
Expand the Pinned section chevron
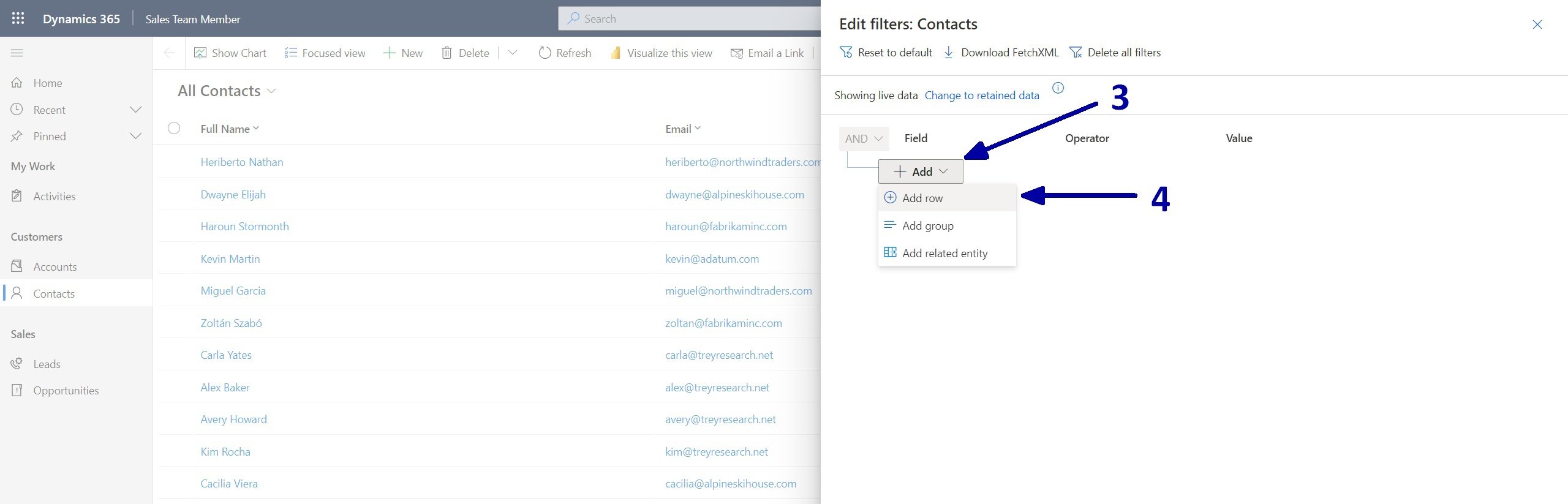(x=136, y=136)
